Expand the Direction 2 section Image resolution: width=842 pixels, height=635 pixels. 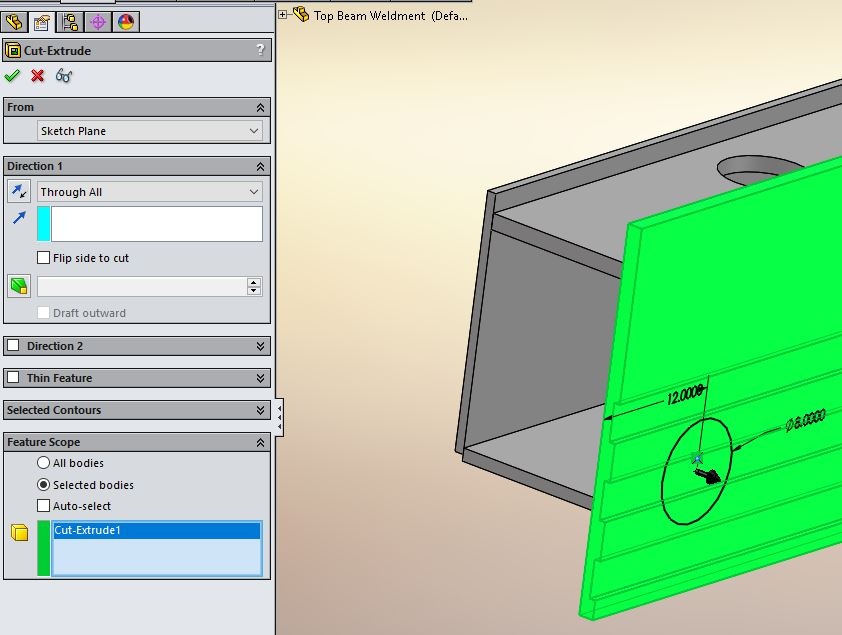(260, 346)
